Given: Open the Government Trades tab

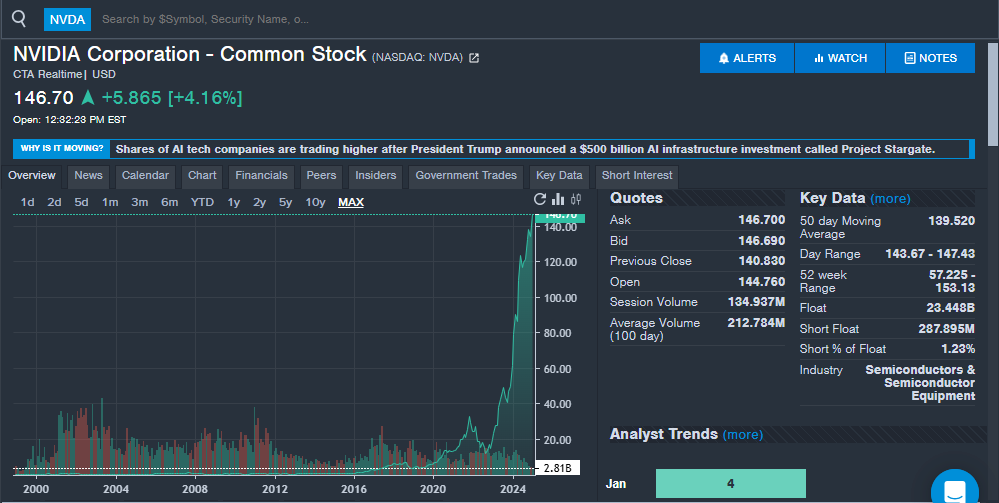Looking at the screenshot, I should (x=466, y=176).
